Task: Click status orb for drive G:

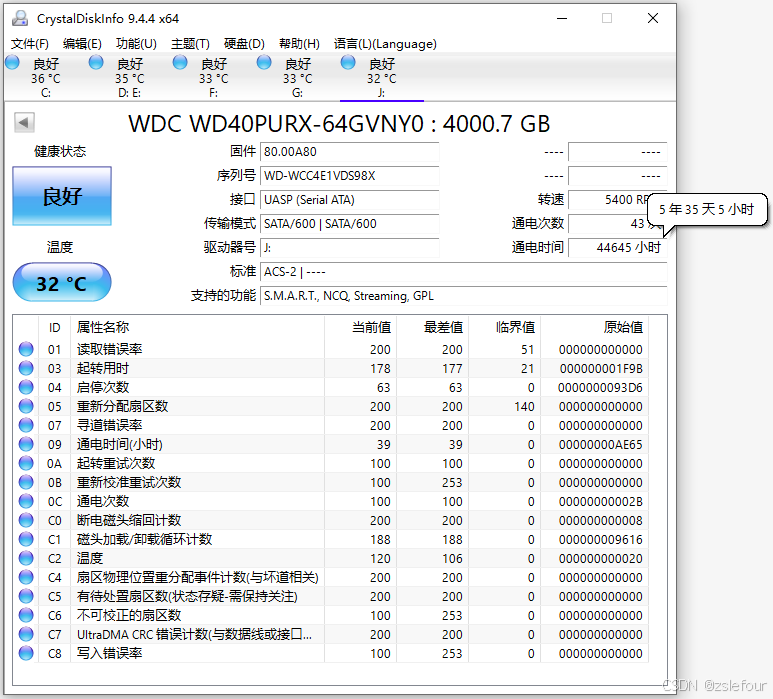Action: point(264,63)
